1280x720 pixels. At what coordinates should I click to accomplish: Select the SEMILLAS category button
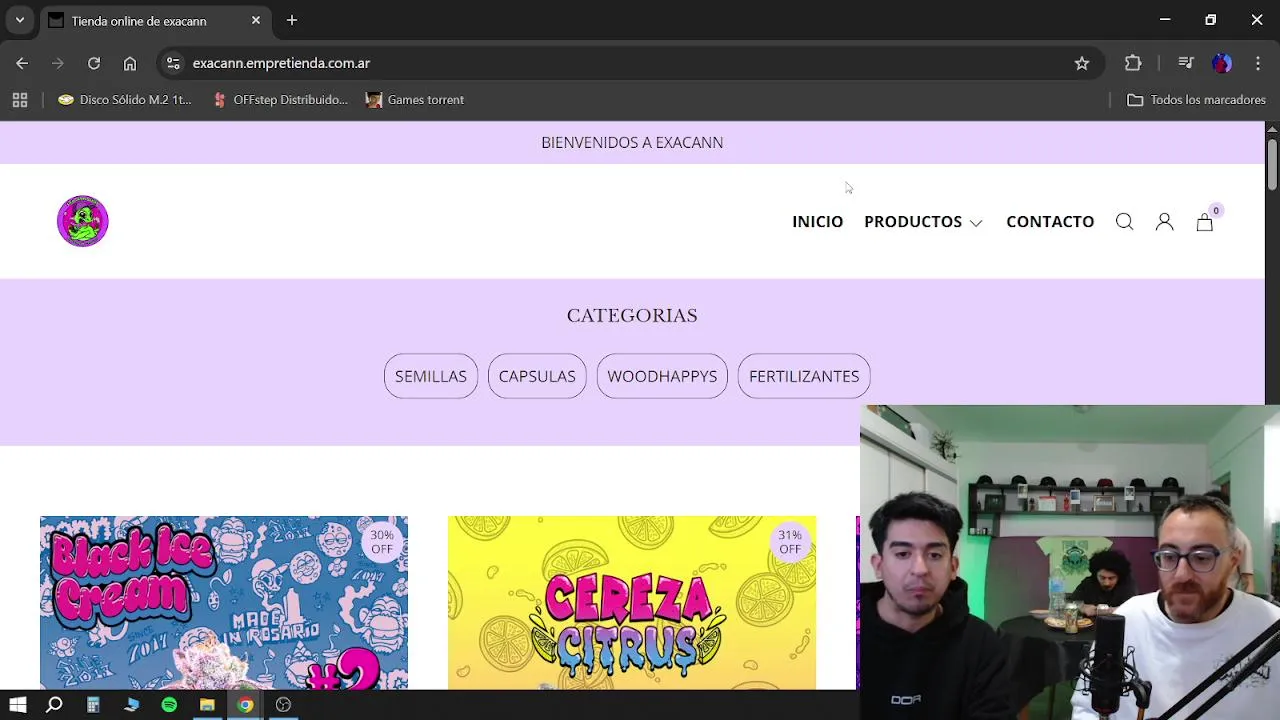click(431, 376)
